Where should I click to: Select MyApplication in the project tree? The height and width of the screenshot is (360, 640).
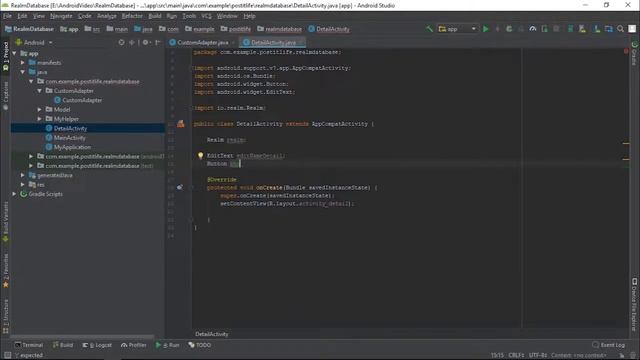(x=72, y=147)
